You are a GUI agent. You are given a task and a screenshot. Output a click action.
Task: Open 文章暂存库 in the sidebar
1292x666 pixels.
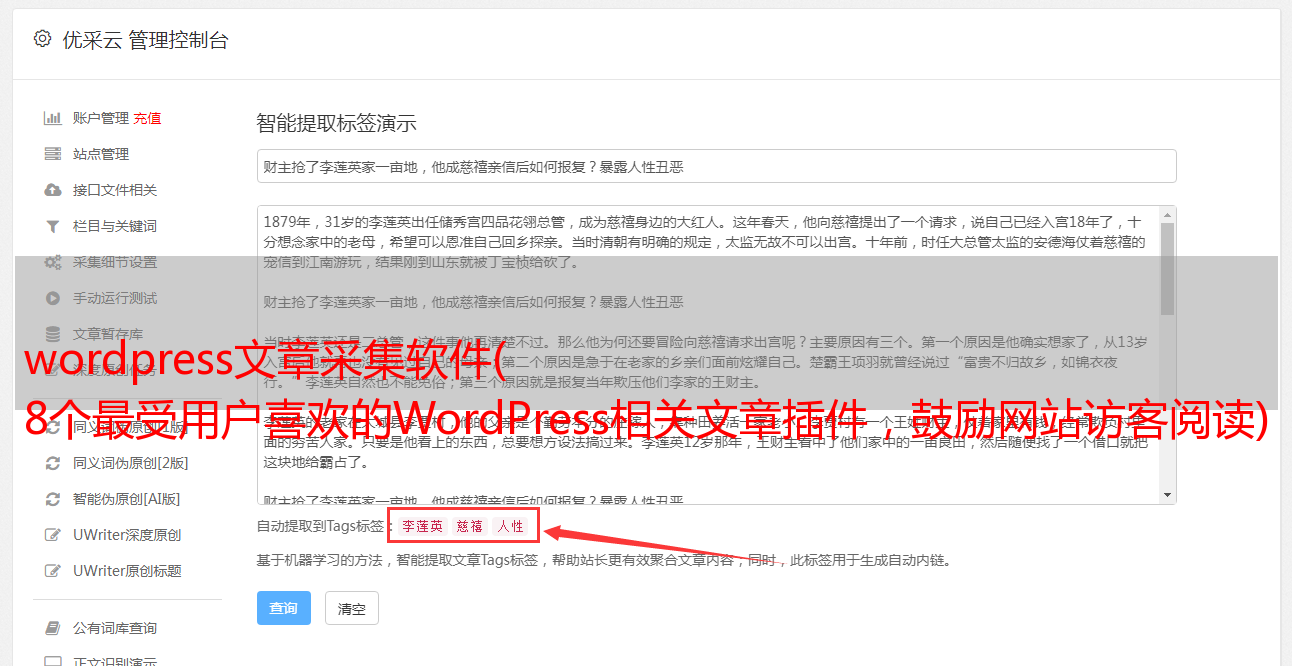(x=108, y=334)
